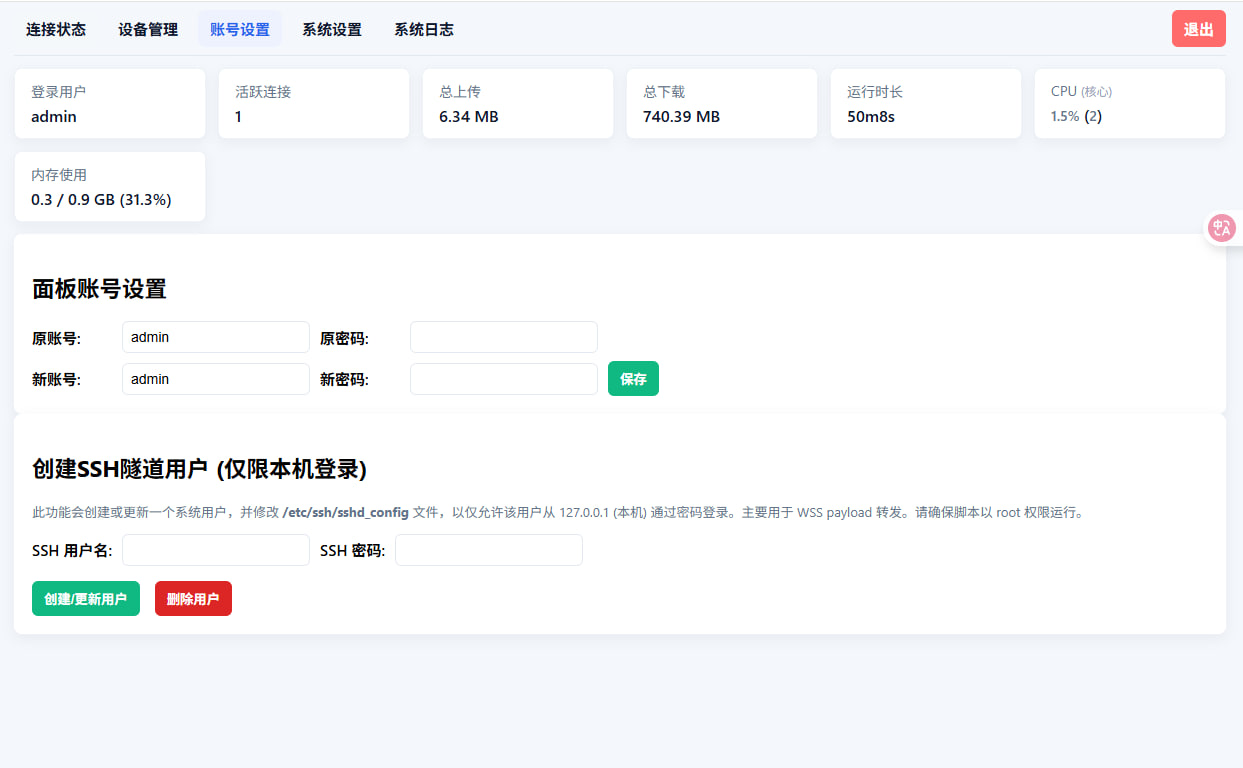Image resolution: width=1243 pixels, height=768 pixels.
Task: Click the green 保存 button
Action: coord(633,379)
